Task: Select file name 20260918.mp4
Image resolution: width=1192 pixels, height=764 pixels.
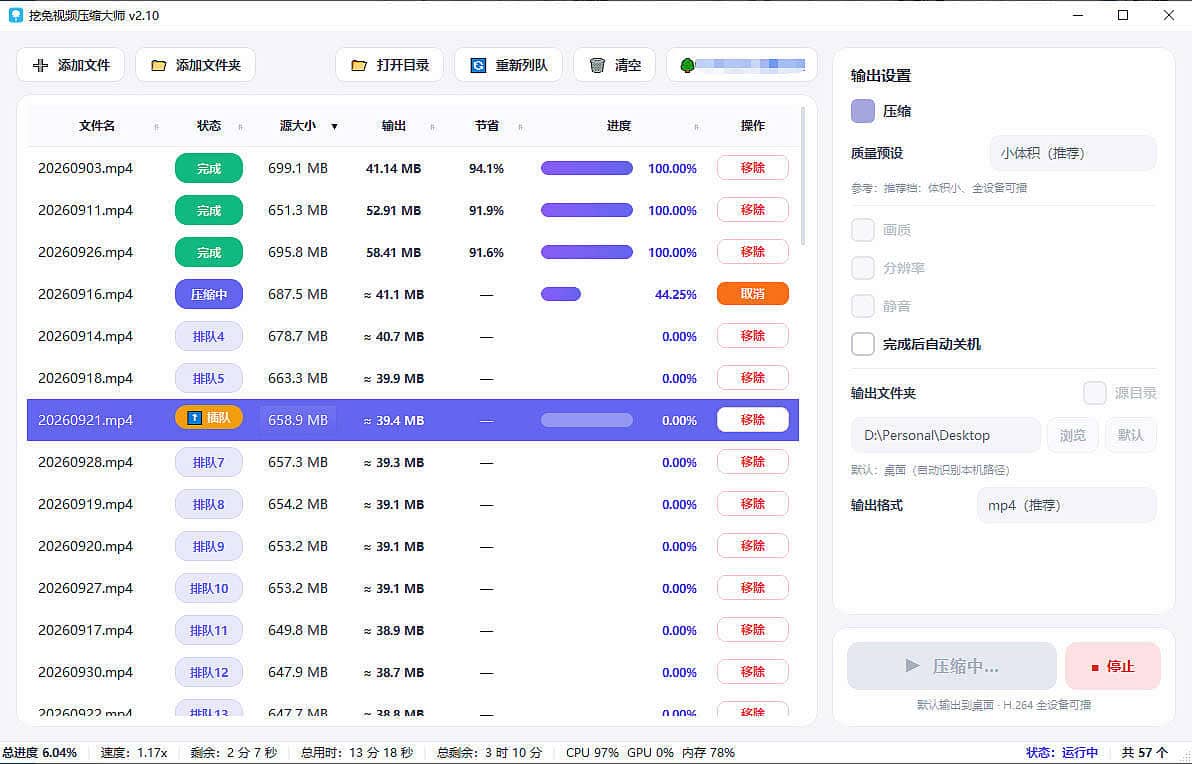Action: click(x=85, y=378)
